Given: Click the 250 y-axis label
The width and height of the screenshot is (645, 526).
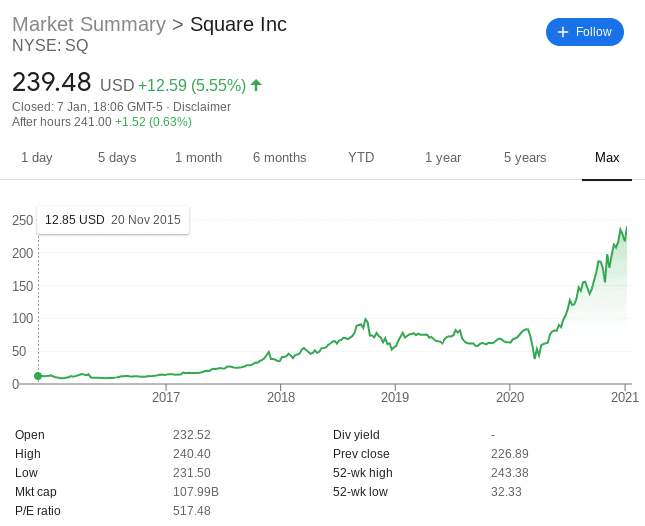Looking at the screenshot, I should pos(23,220).
